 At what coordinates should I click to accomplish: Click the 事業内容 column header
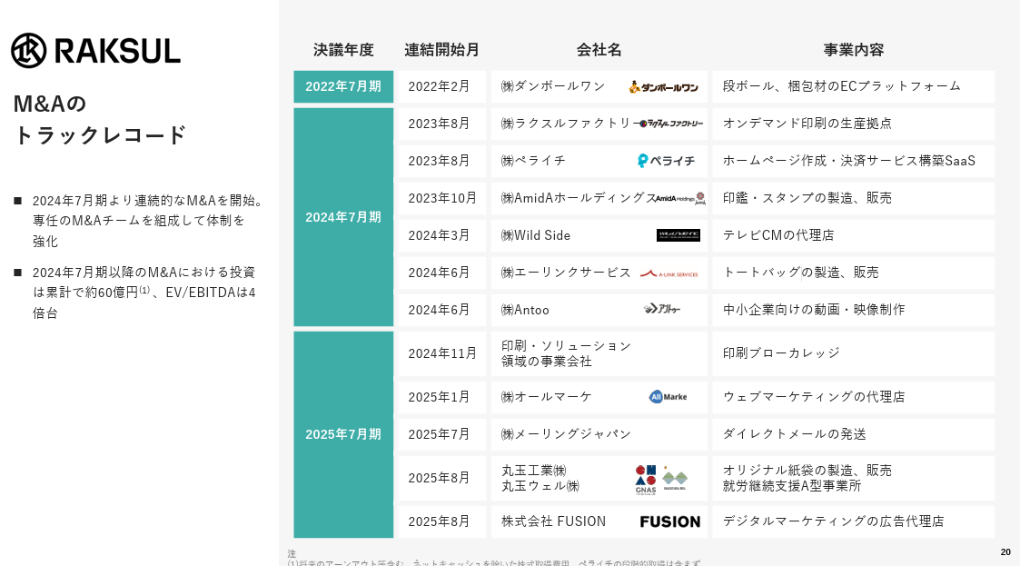pyautogui.click(x=853, y=50)
